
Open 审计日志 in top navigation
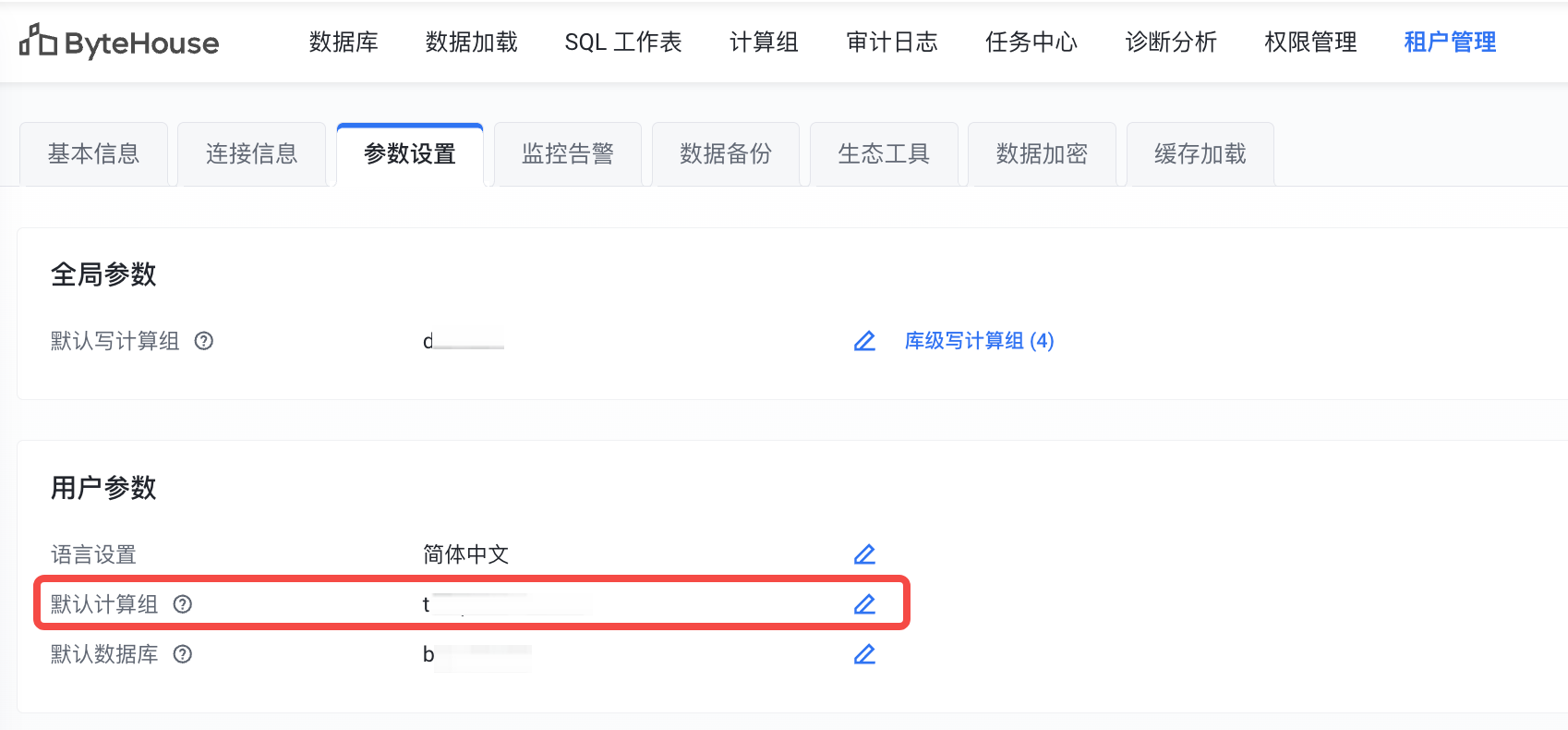(x=892, y=42)
